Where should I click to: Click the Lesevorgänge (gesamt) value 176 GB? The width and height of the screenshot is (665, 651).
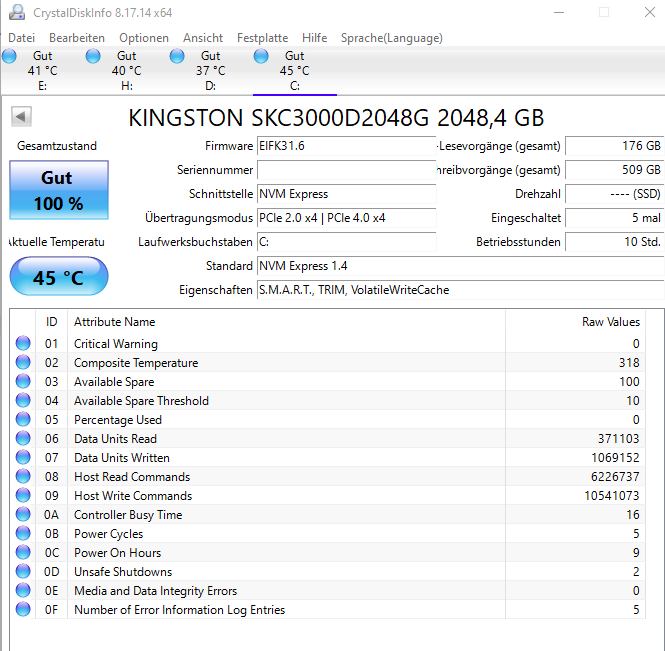615,146
